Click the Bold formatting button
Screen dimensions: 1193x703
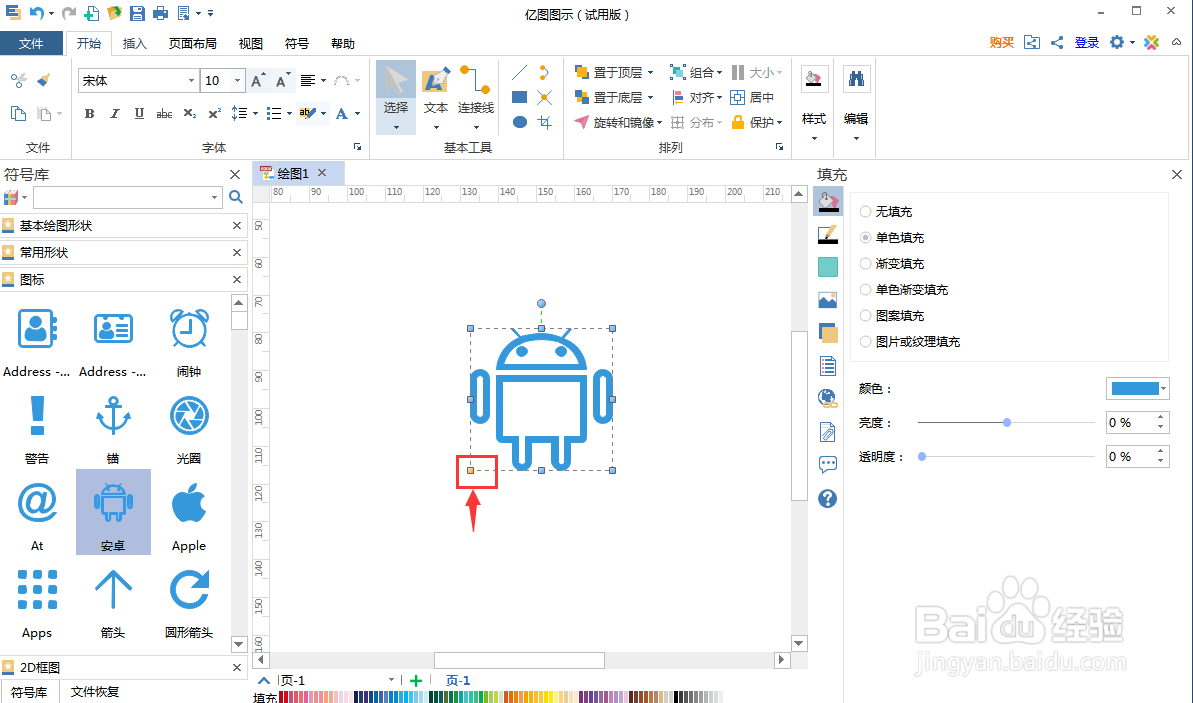(x=90, y=113)
